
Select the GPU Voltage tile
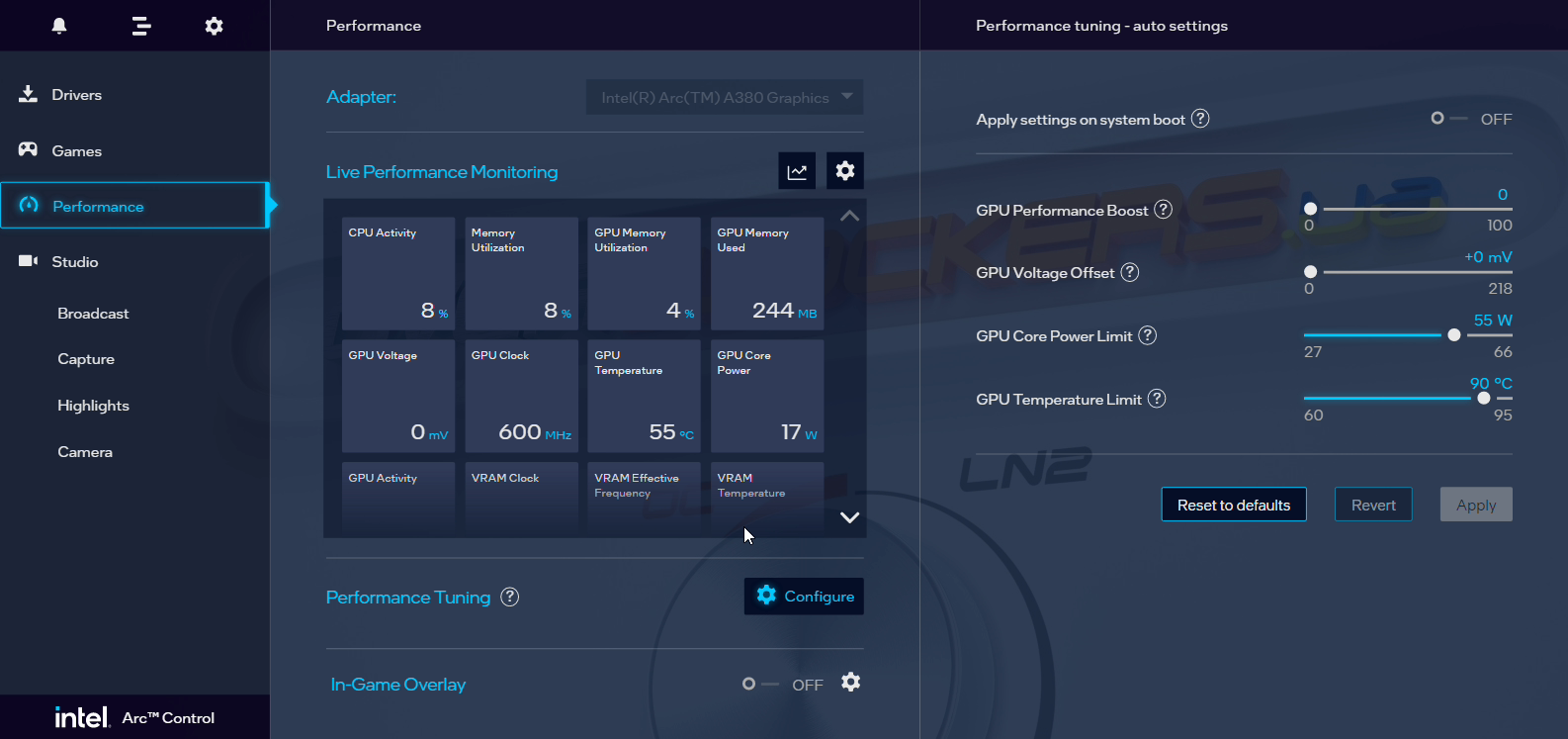(398, 397)
